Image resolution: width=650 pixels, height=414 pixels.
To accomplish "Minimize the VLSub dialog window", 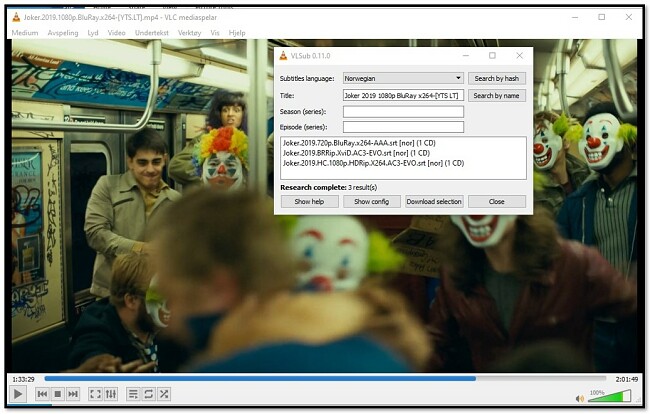I will [466, 56].
